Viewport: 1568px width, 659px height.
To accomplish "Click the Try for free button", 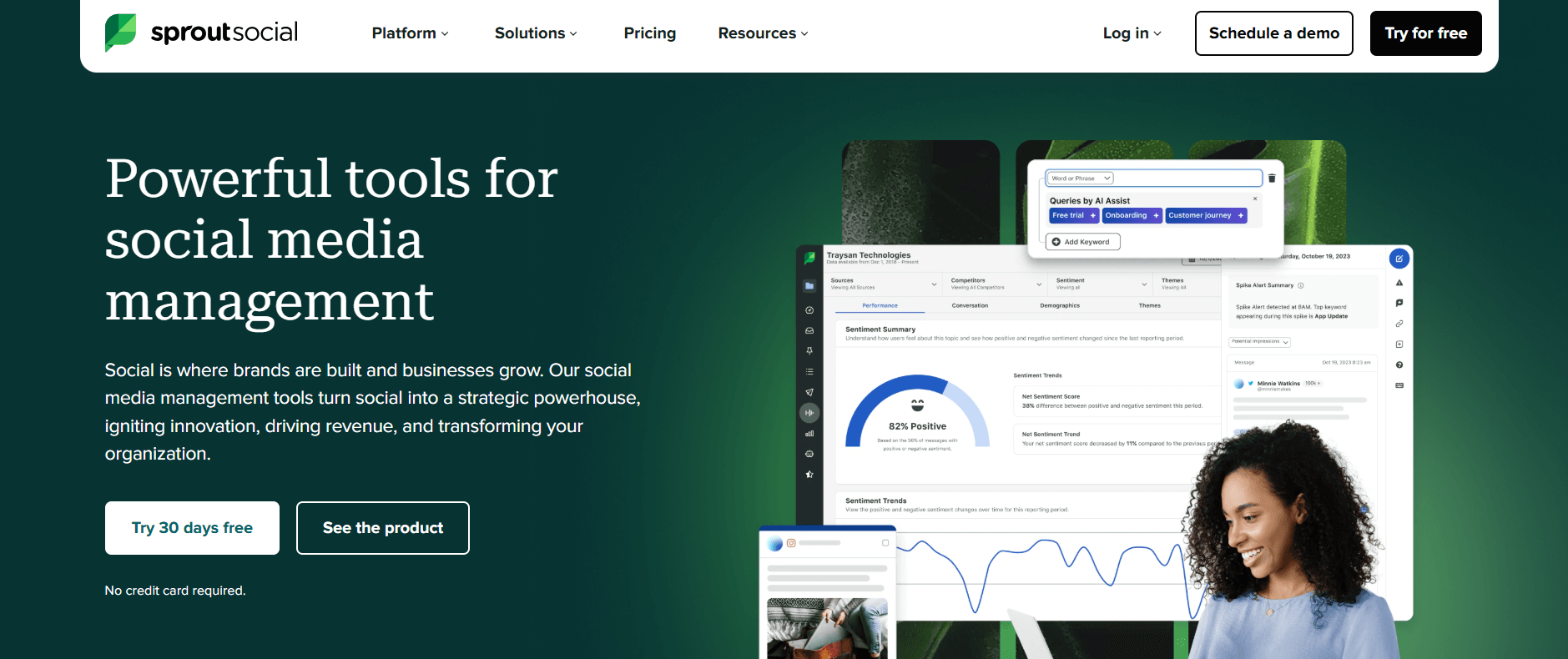I will tap(1425, 33).
